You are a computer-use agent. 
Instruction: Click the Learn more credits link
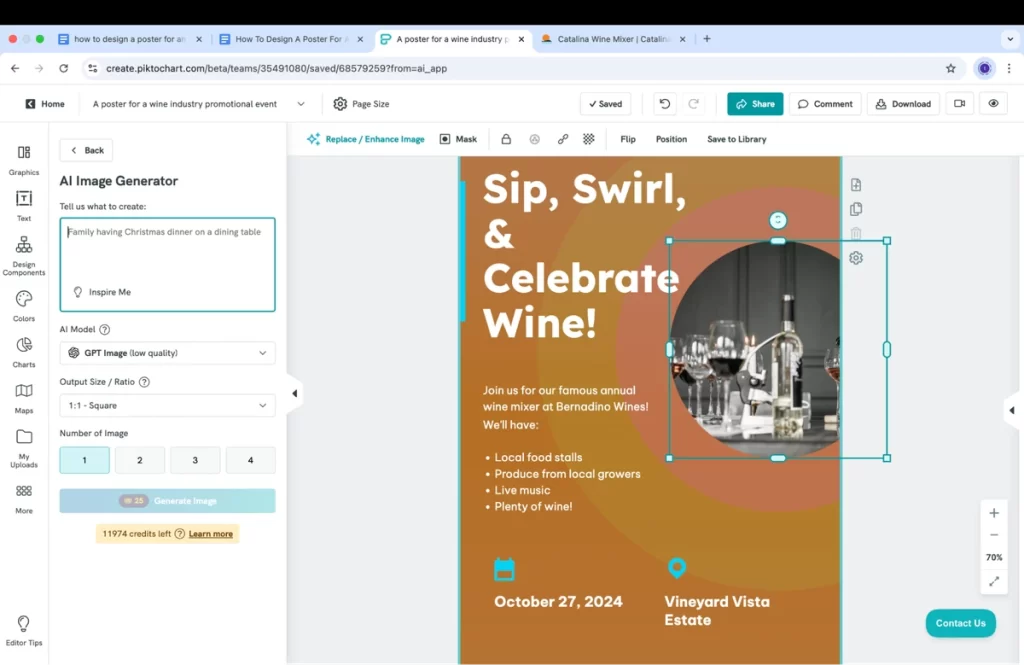point(210,533)
